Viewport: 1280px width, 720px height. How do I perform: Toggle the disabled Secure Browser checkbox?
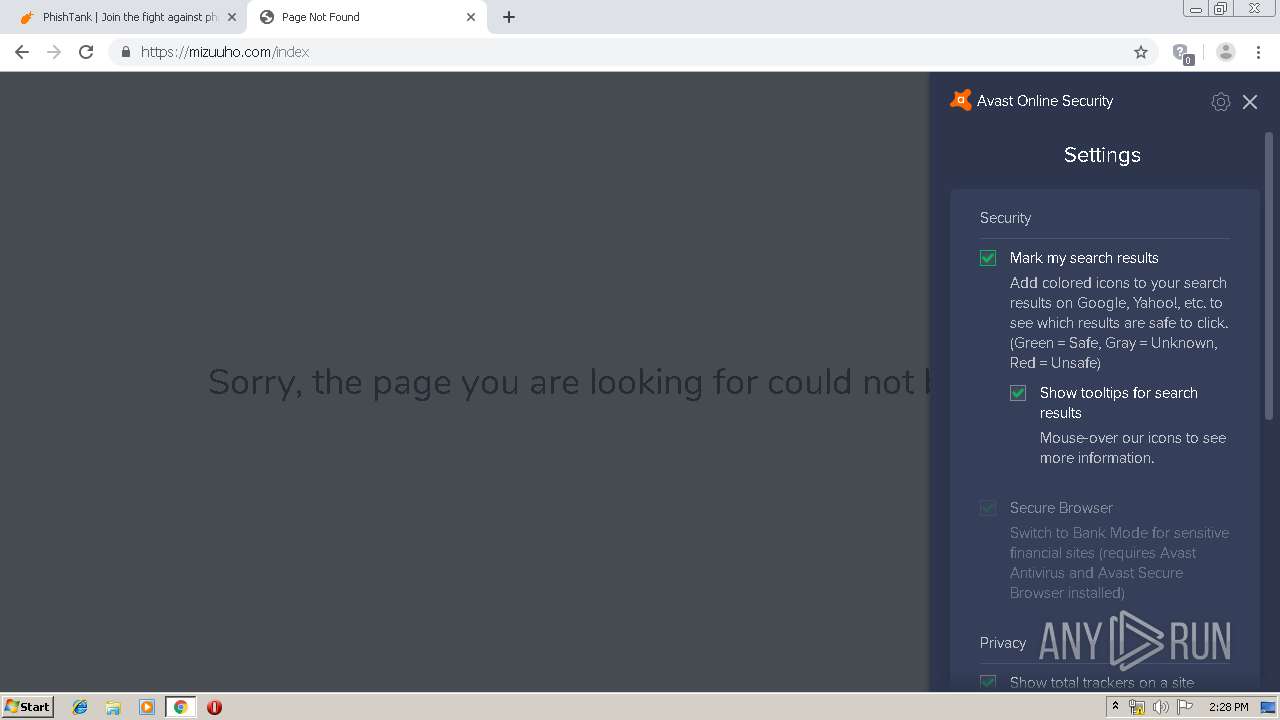988,508
